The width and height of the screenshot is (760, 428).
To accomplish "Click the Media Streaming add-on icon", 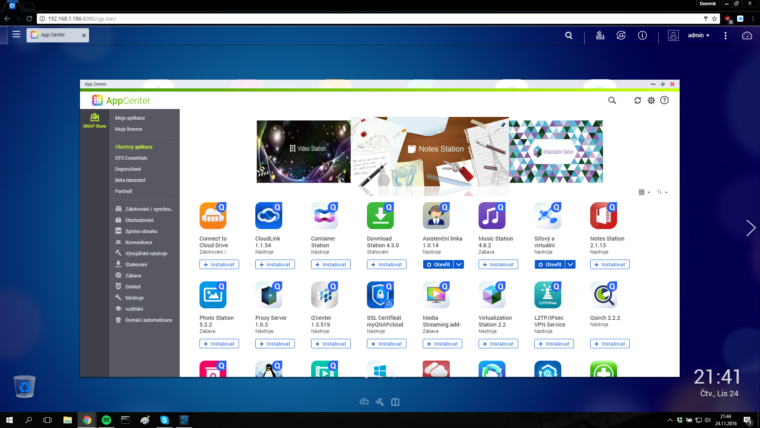I will 436,295.
